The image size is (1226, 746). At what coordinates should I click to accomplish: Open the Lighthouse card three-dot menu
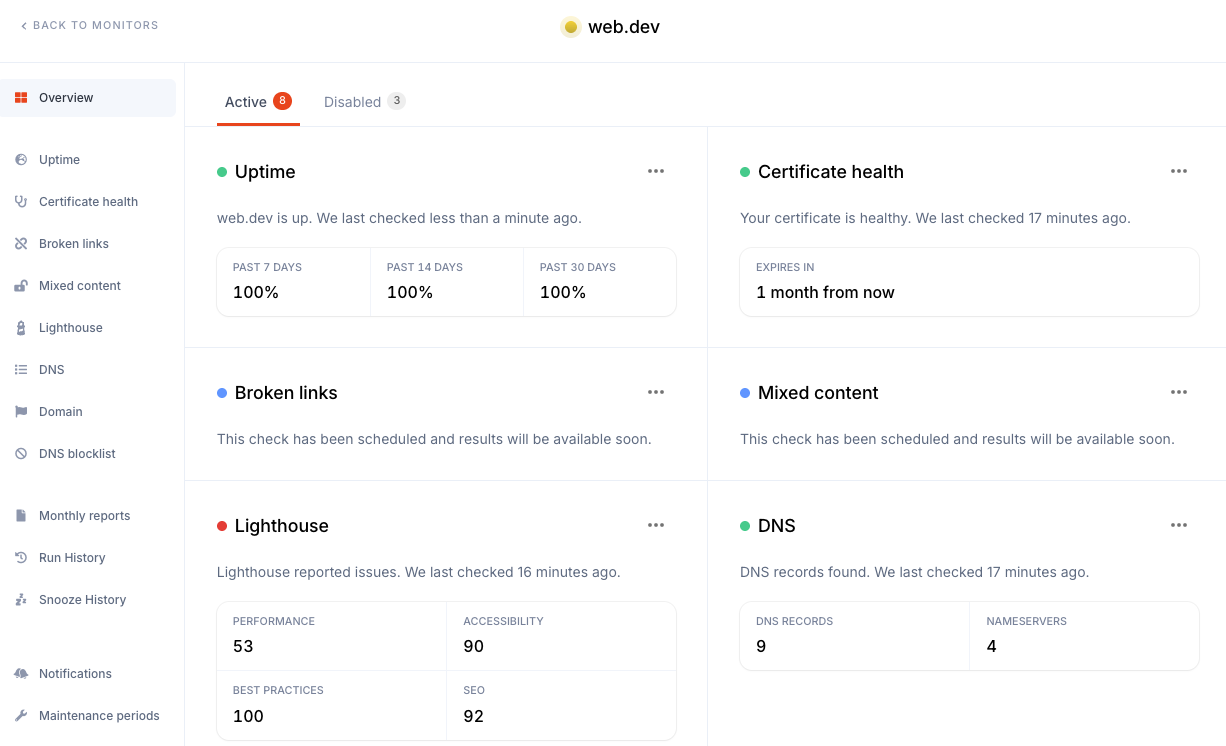pos(656,525)
